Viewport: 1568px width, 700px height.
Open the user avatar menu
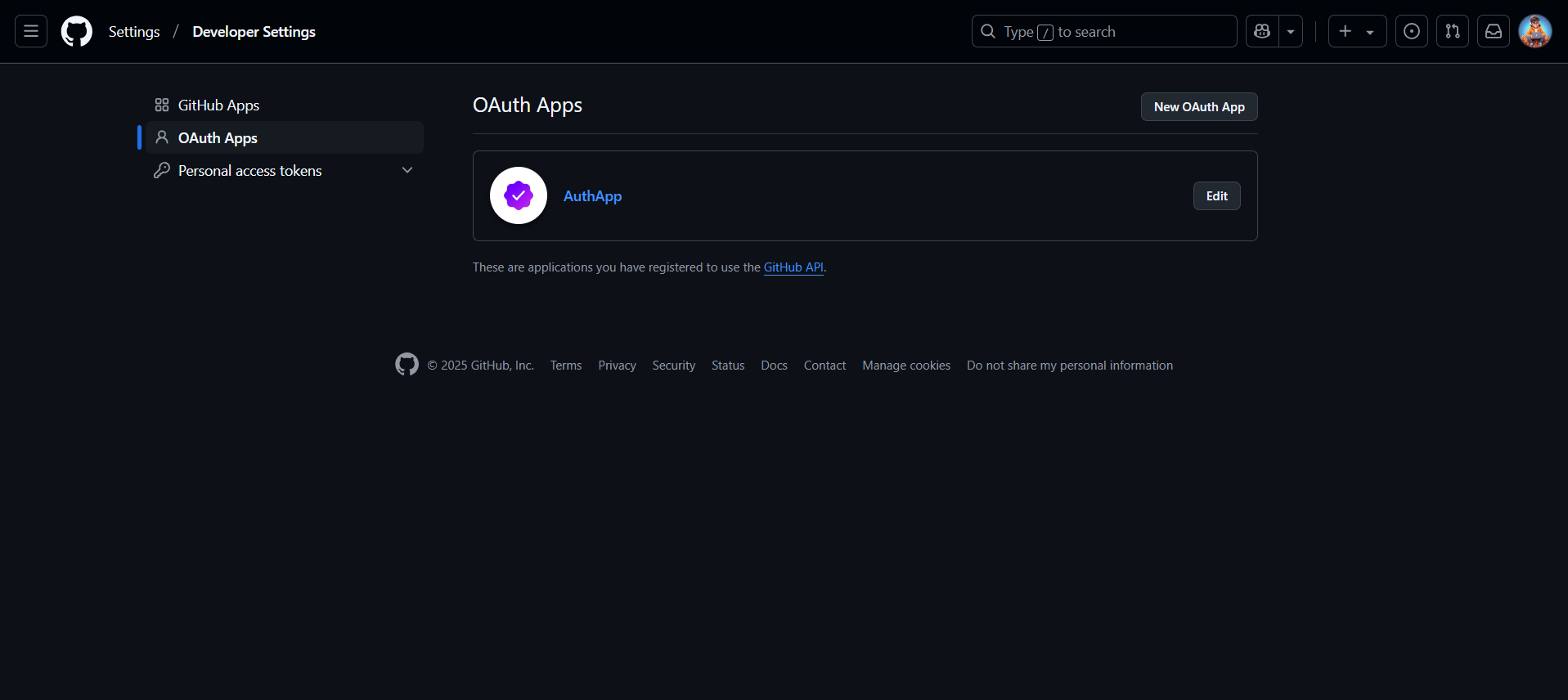[x=1535, y=31]
